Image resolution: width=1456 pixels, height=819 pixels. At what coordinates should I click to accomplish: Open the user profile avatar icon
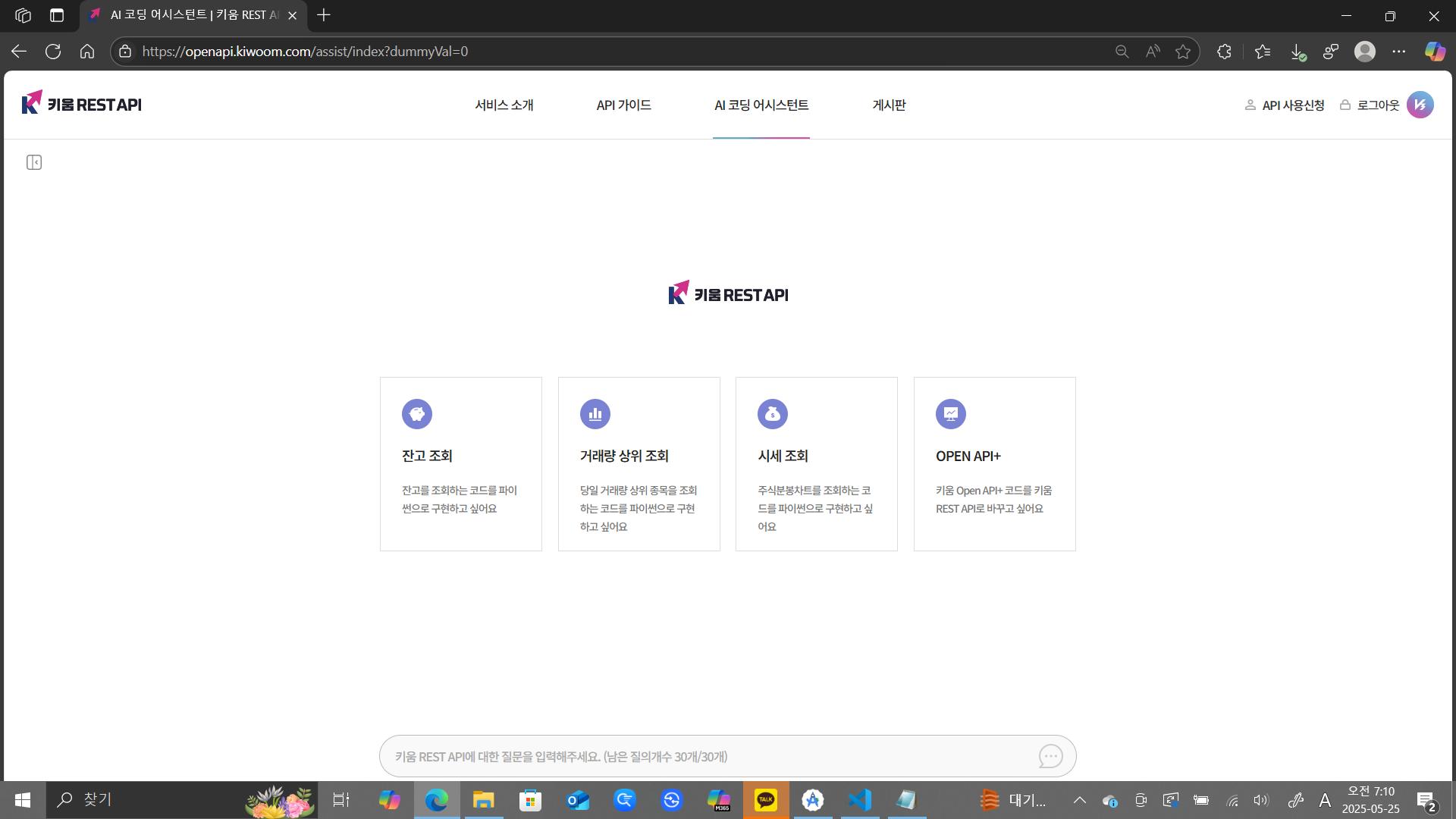tap(1420, 105)
